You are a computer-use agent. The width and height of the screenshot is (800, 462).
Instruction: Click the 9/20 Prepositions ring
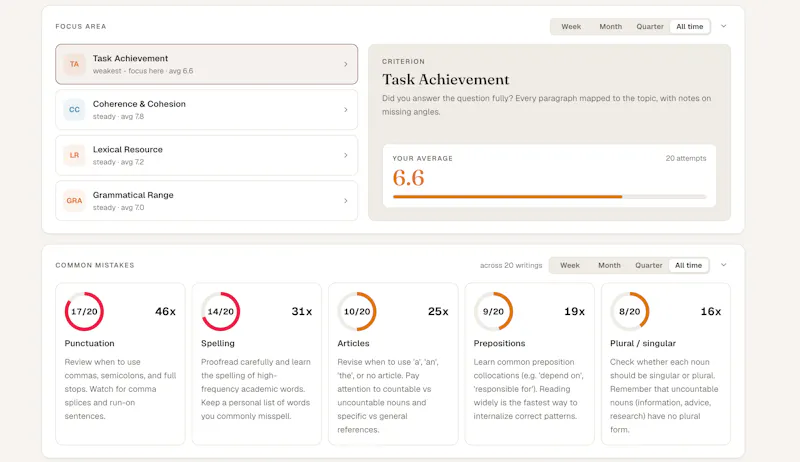pos(493,311)
